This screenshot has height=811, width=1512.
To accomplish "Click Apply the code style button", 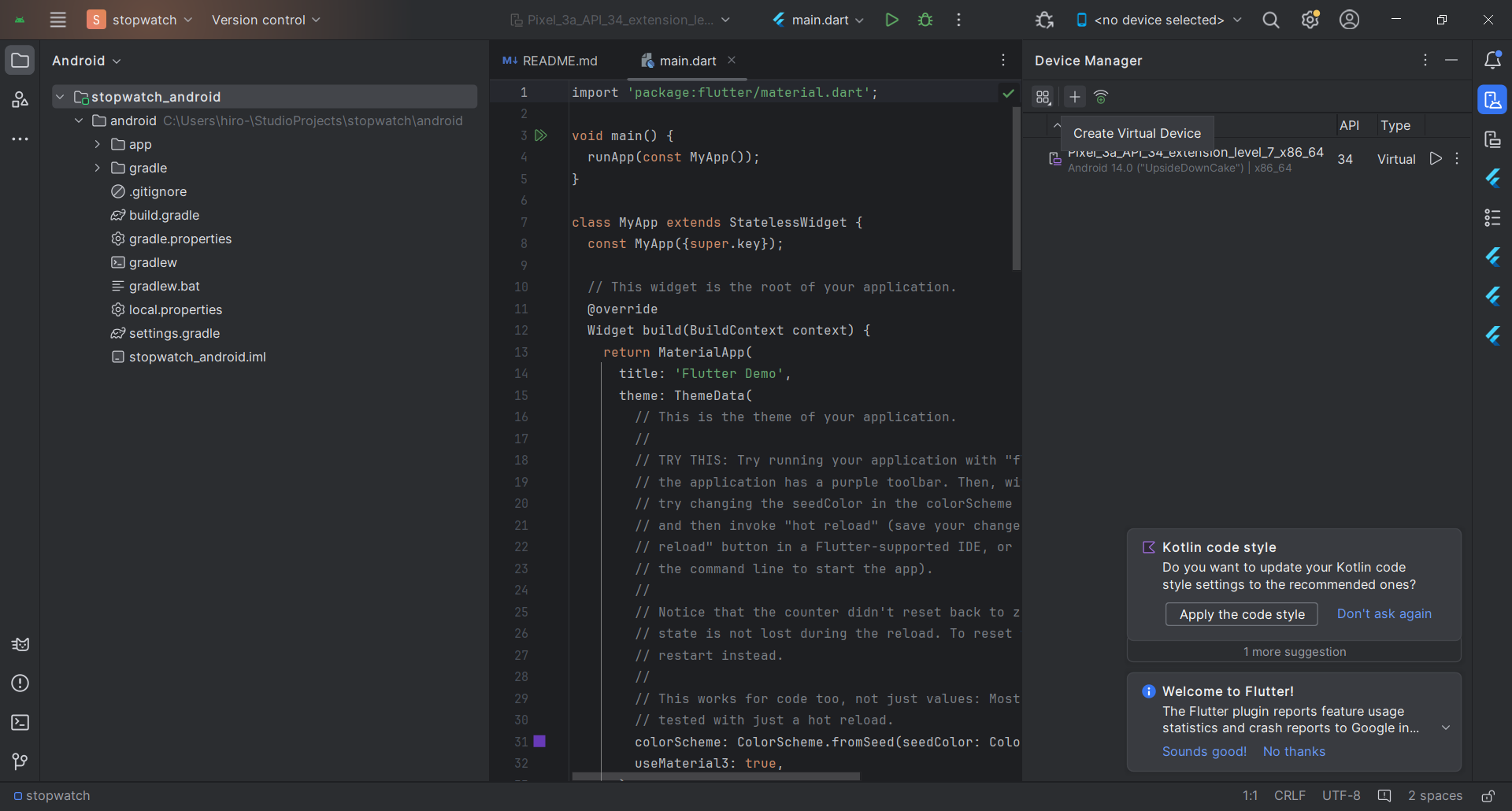I will [x=1241, y=614].
